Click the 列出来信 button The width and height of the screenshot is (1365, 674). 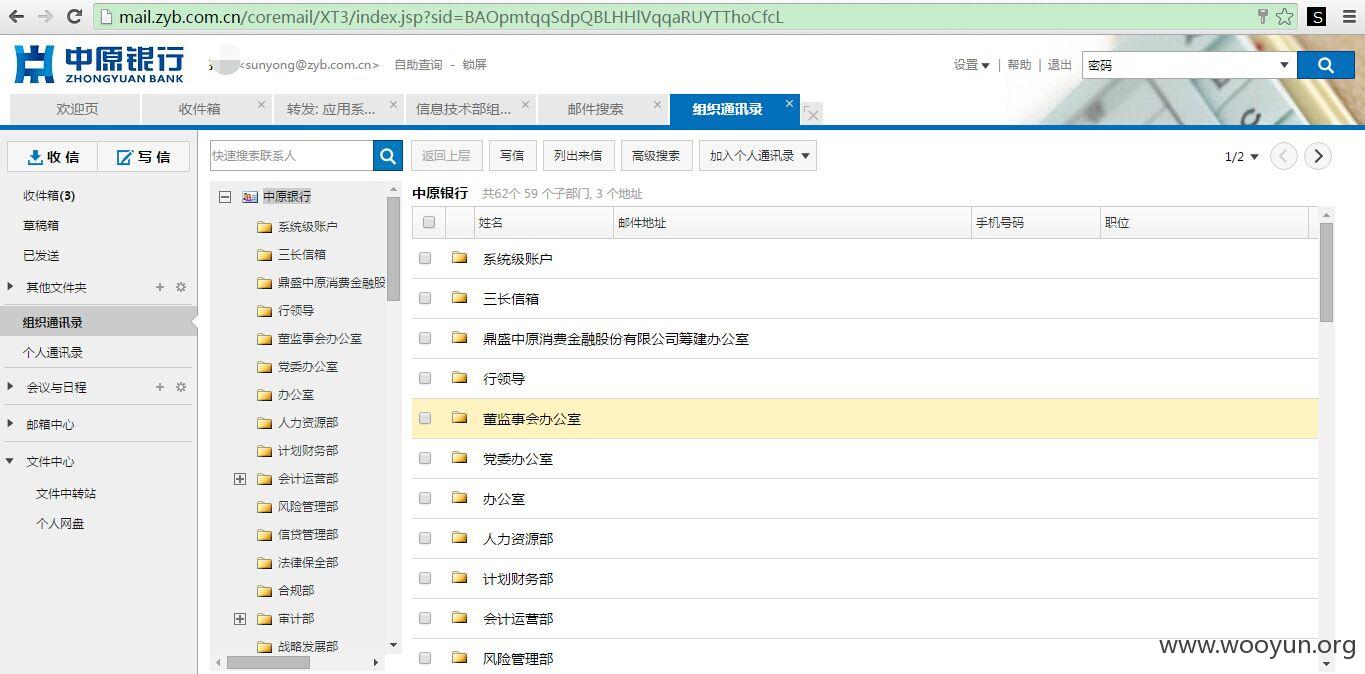tap(578, 156)
